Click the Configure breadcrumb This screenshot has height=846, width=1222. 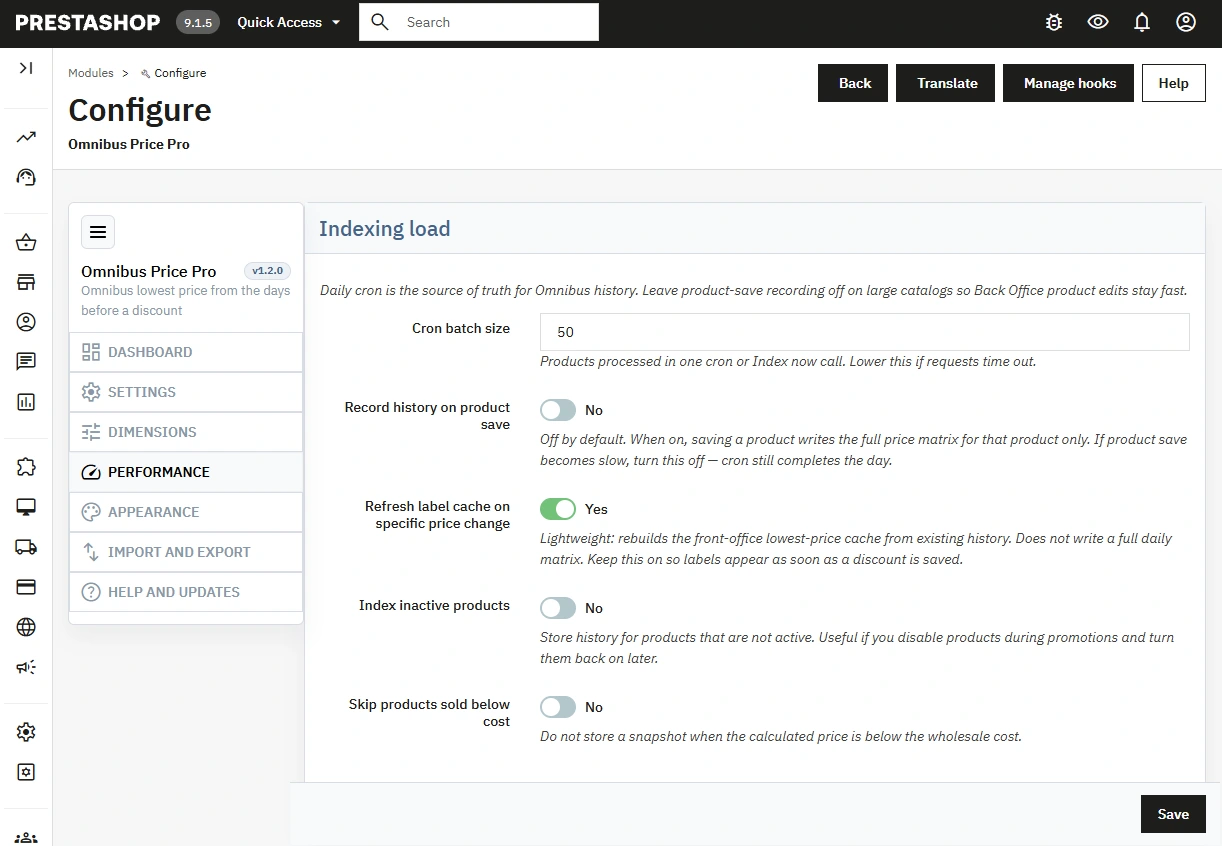point(174,73)
